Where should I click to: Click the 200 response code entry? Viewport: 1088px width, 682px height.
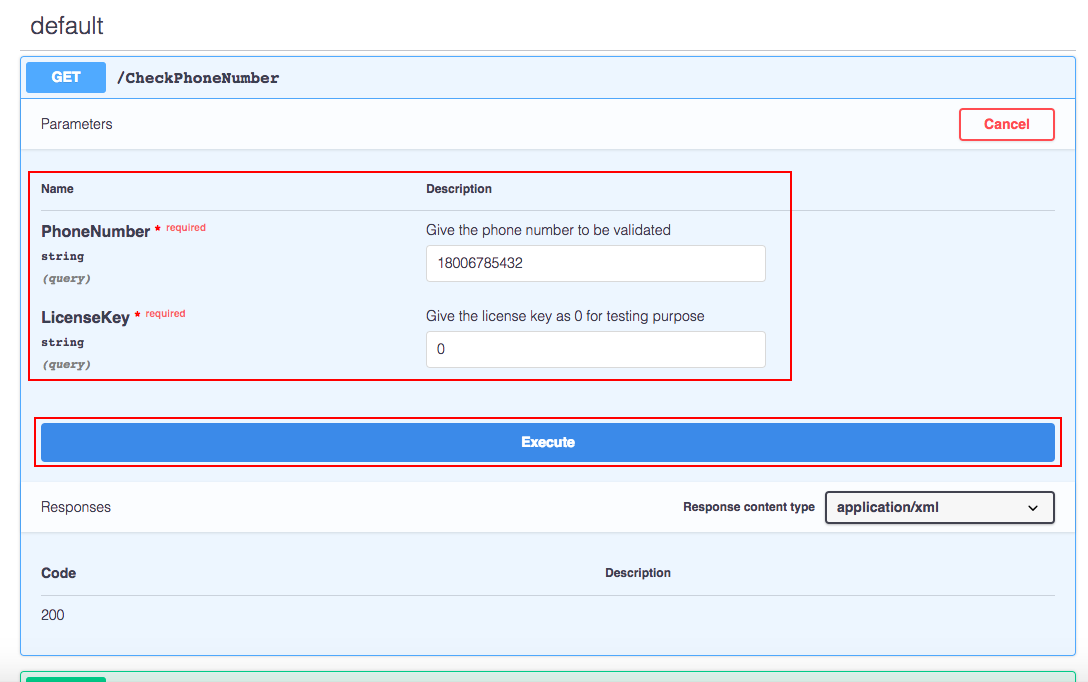point(53,614)
